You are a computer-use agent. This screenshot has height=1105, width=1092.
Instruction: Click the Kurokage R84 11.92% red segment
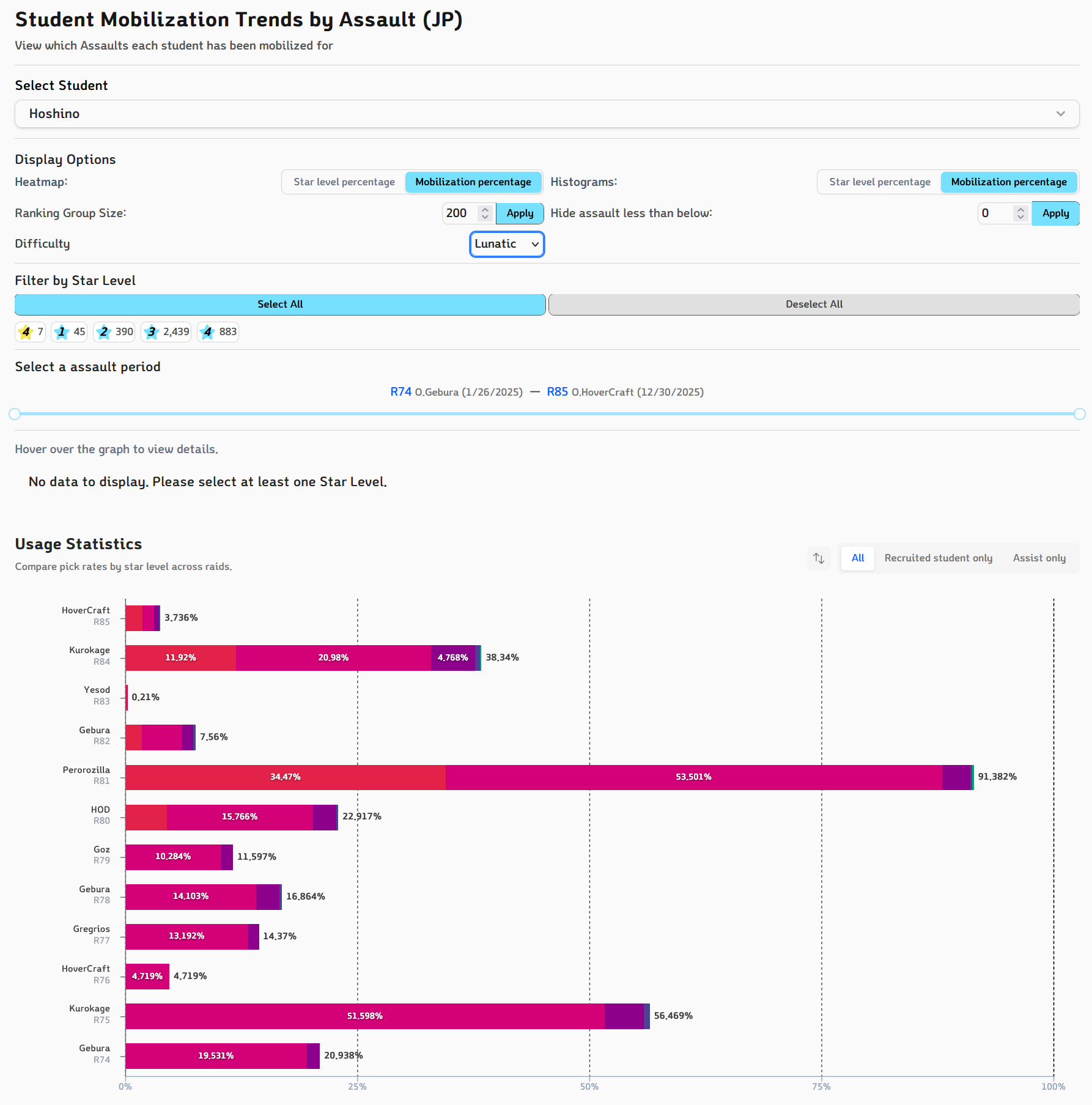tap(181, 658)
